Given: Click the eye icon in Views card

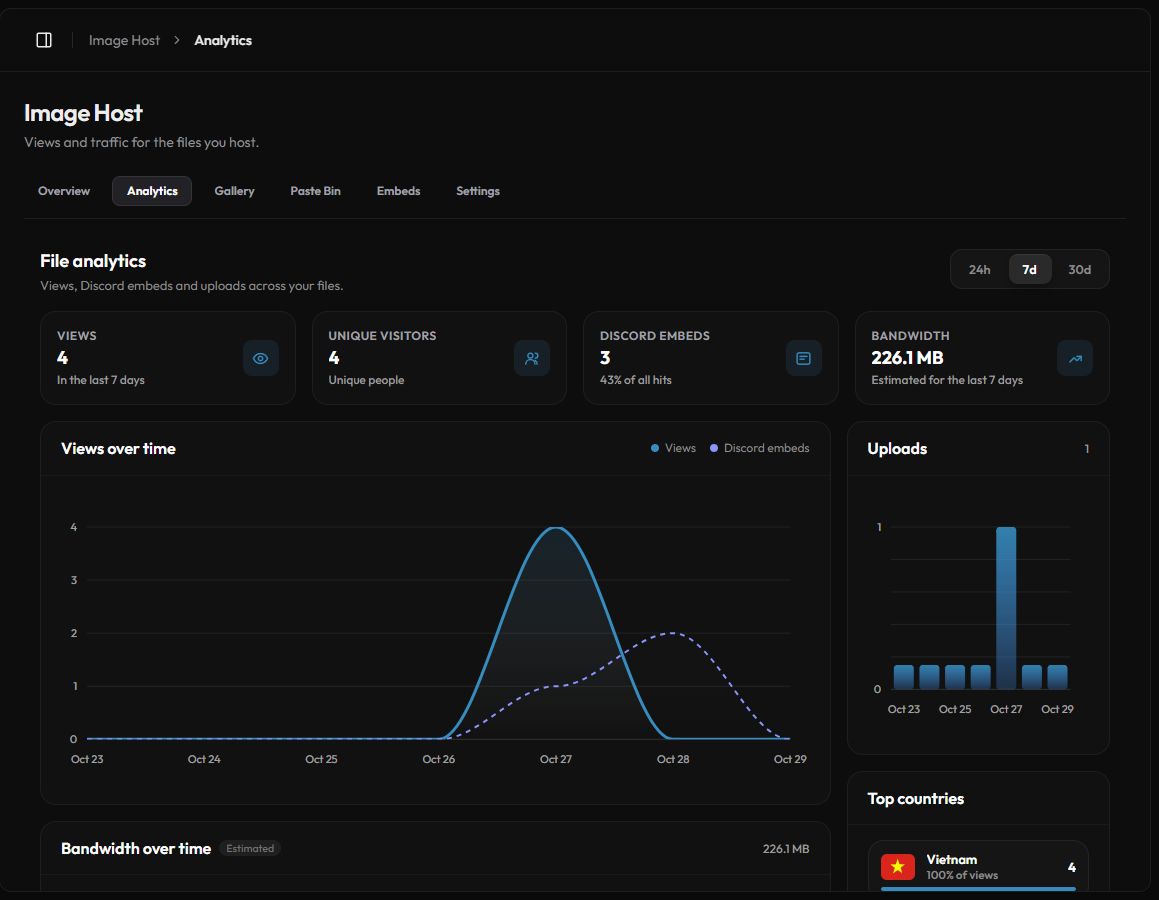Looking at the screenshot, I should coord(260,358).
